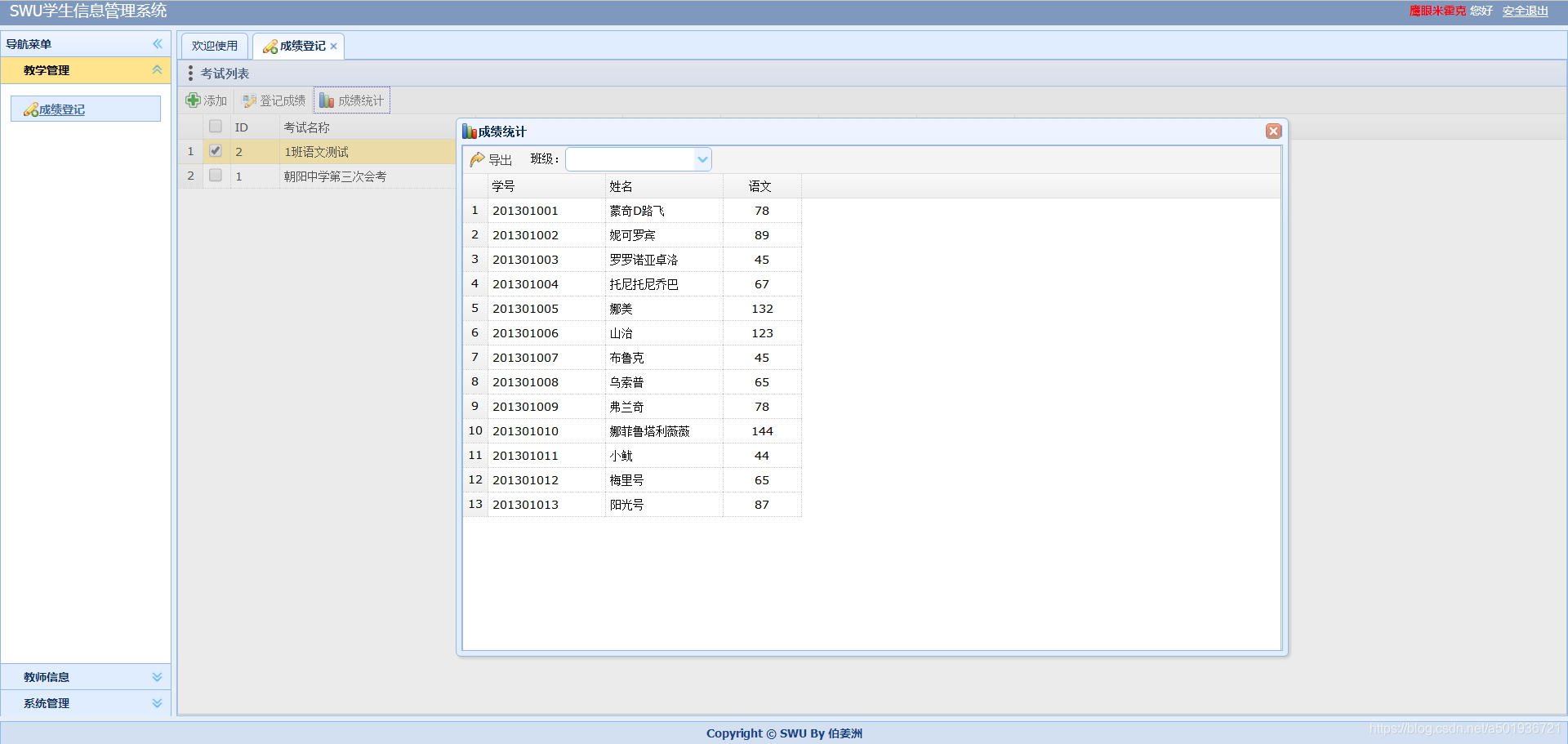This screenshot has width=1568, height=744.
Task: Click the name 娜美
Action: click(621, 309)
